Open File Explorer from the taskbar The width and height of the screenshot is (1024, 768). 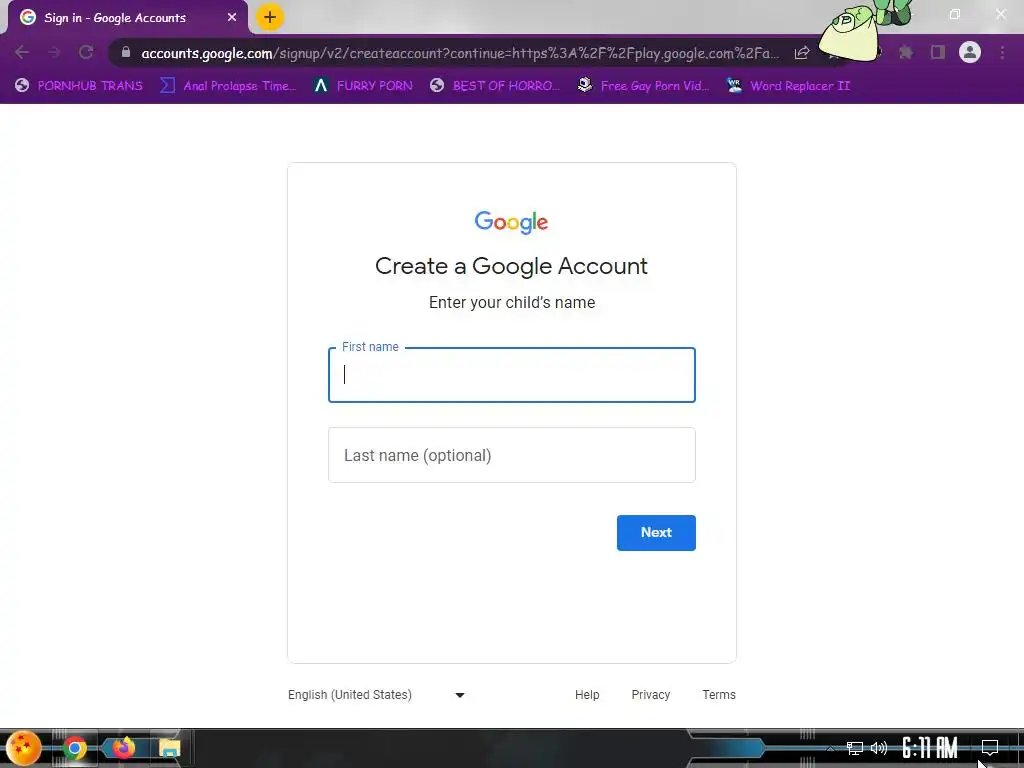(170, 748)
